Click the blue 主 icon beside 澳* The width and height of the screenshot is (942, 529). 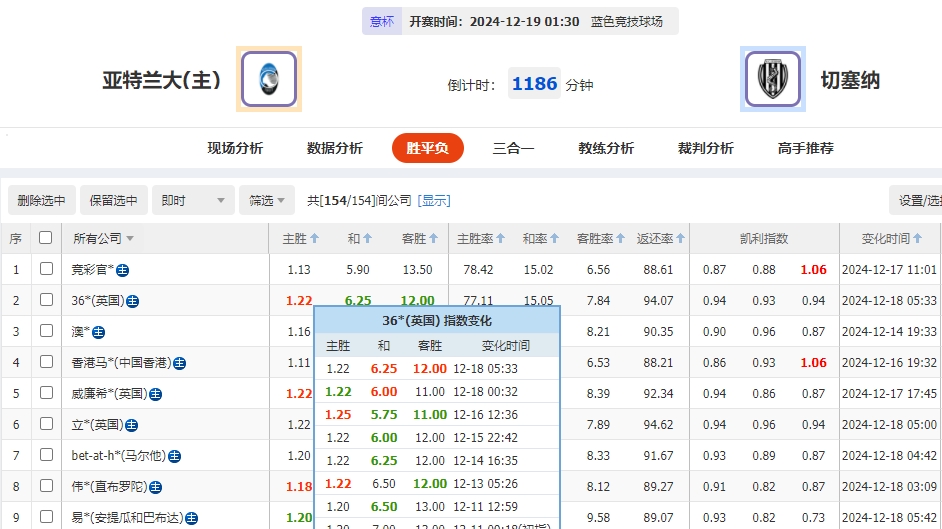(99, 332)
